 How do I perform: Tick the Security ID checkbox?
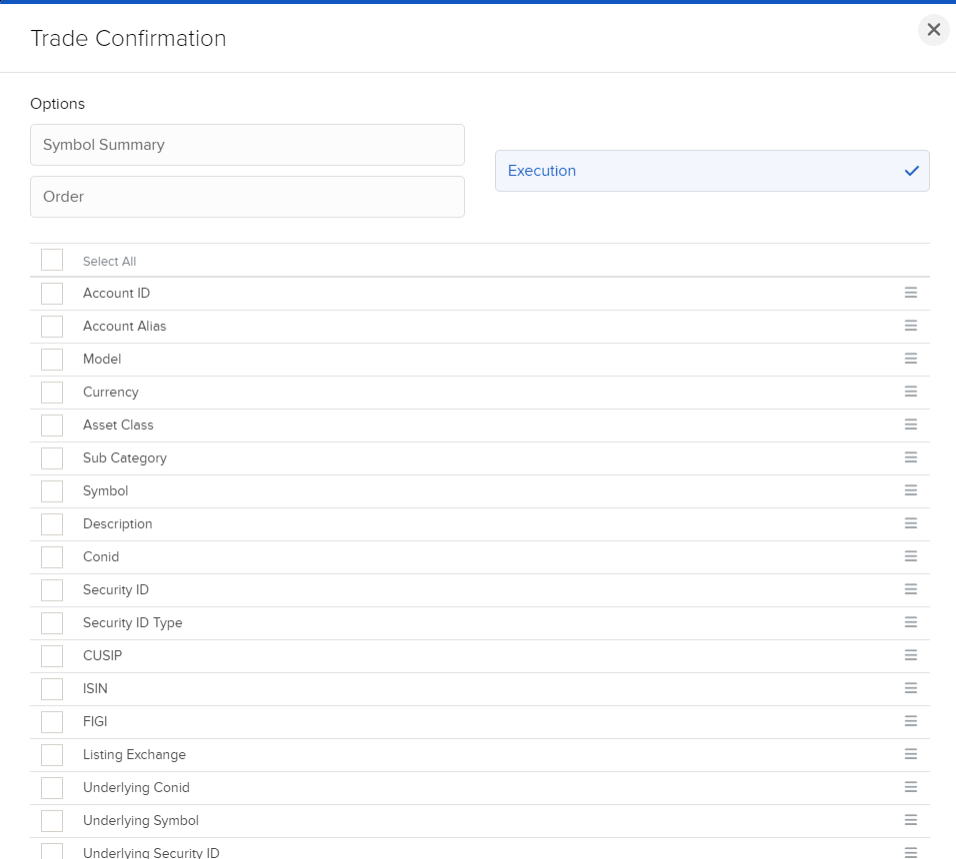tap(52, 590)
